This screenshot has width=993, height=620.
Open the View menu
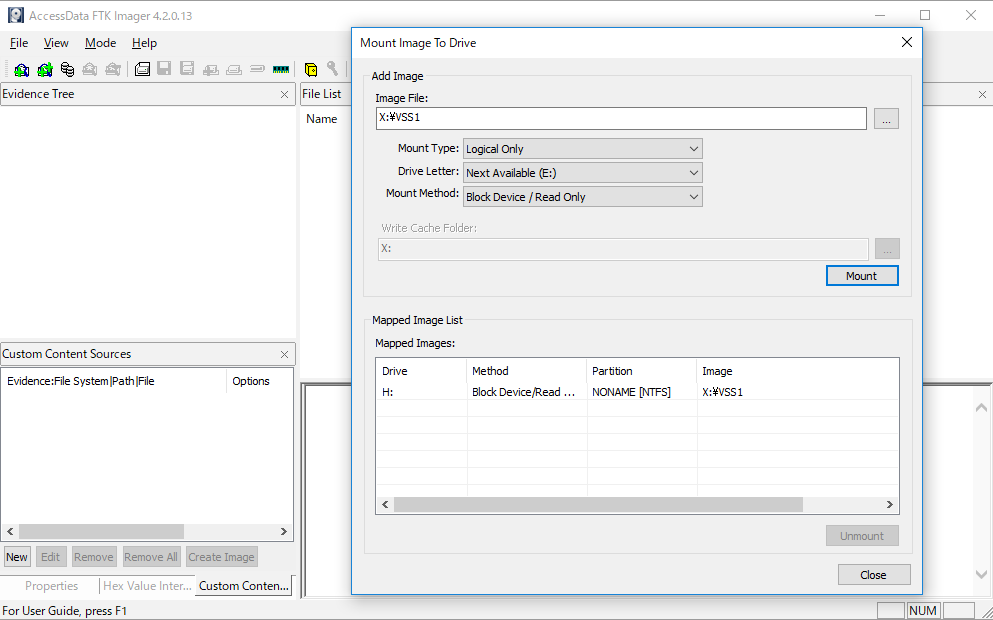coord(56,43)
